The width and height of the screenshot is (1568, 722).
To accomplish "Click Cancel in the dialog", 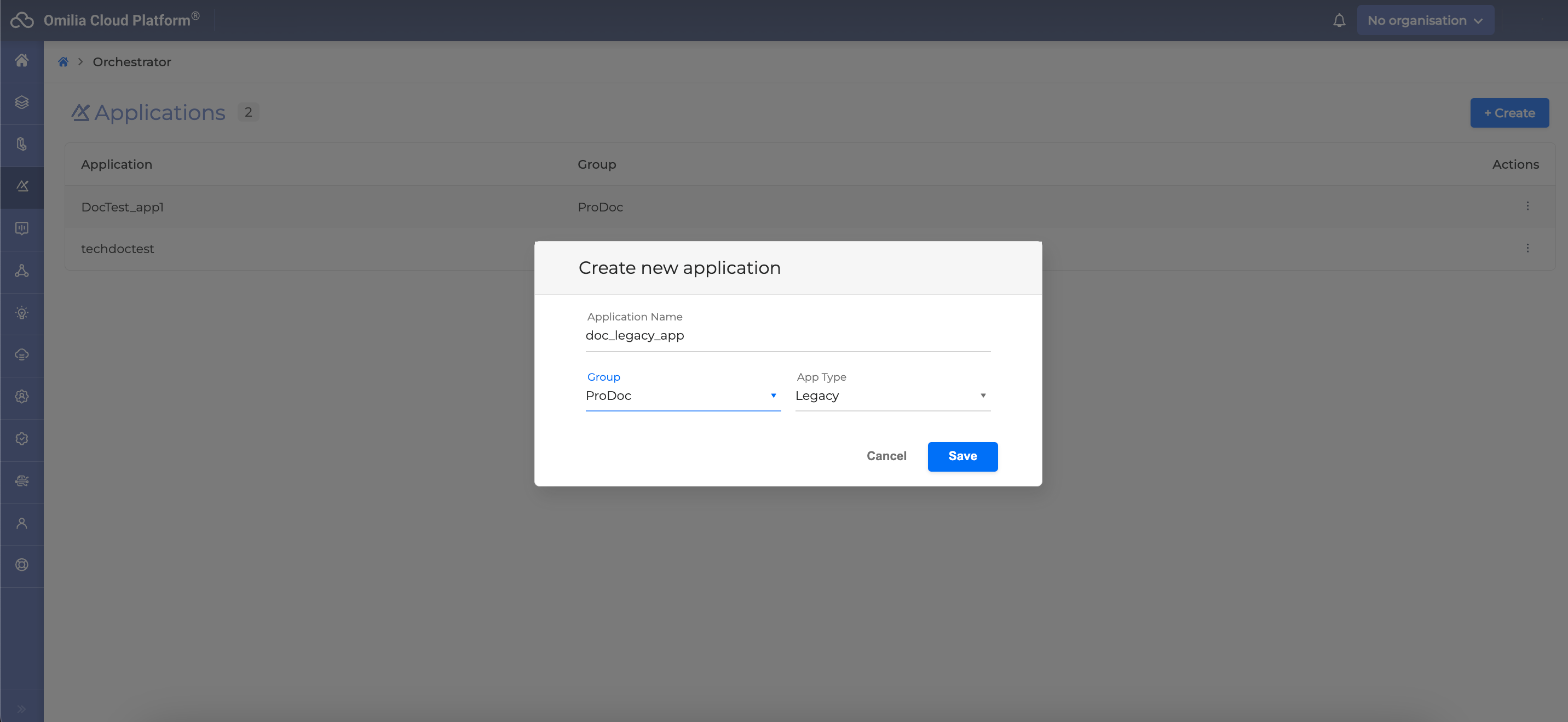I will pyautogui.click(x=886, y=456).
